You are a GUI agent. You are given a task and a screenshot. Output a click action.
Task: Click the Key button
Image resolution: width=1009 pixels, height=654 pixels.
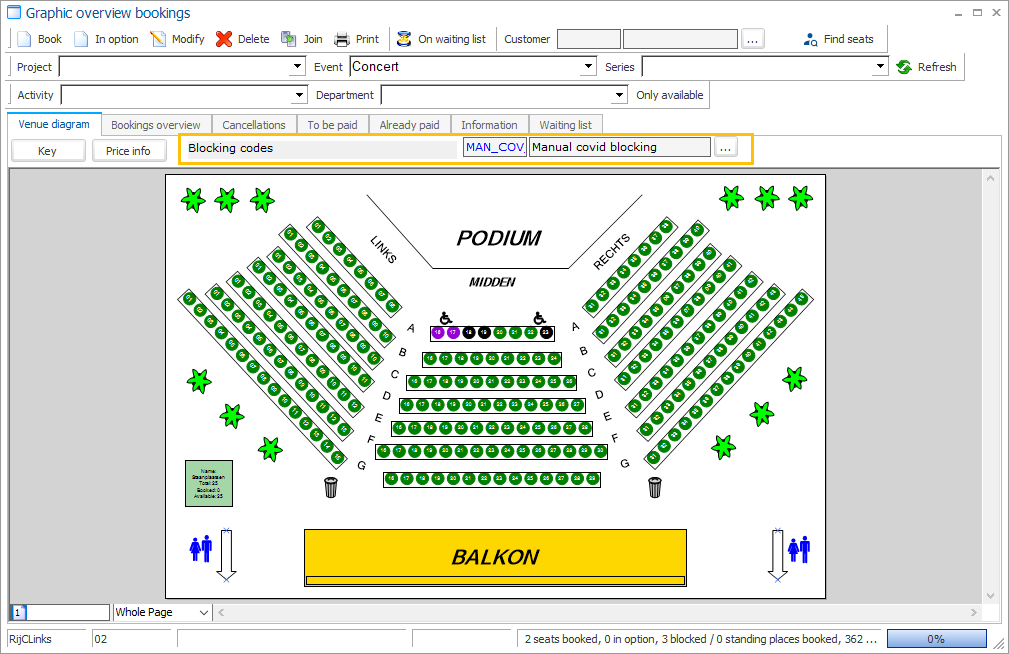47,150
